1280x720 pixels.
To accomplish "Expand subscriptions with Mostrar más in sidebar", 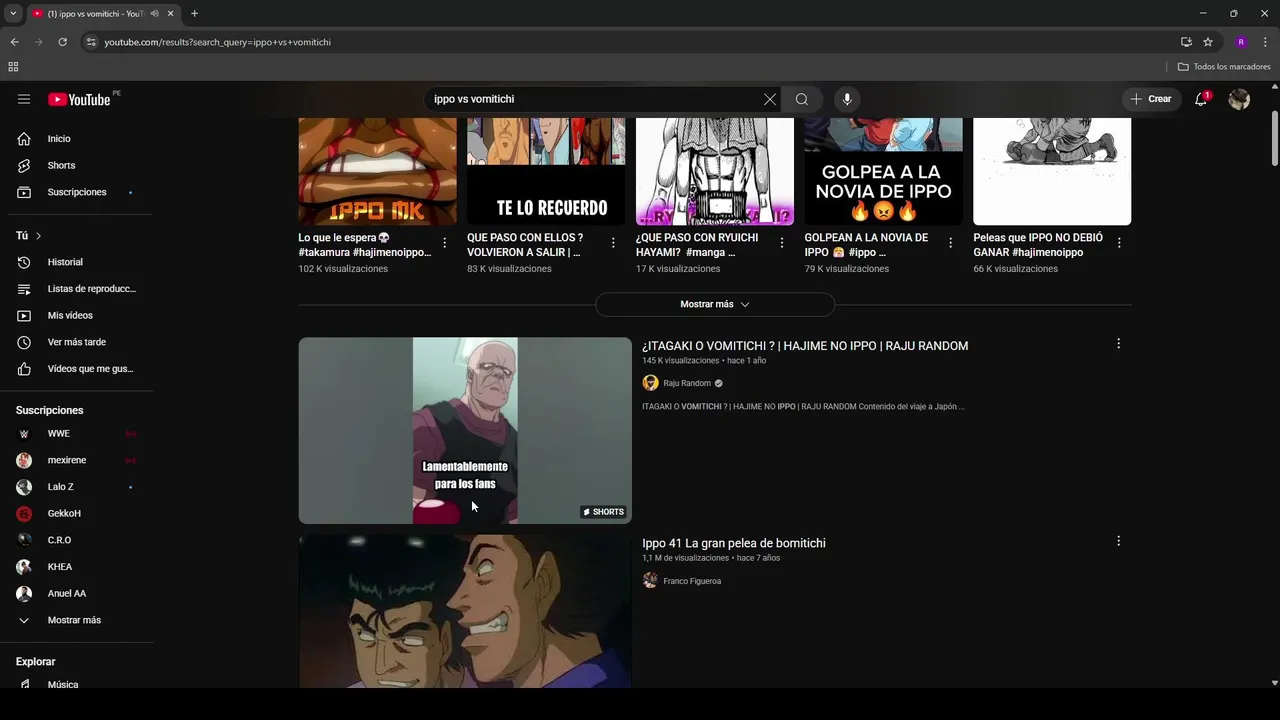I will (x=76, y=620).
